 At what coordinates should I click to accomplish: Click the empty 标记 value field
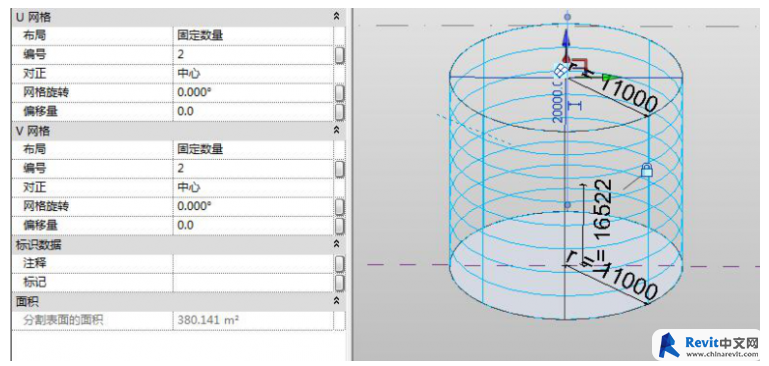pyautogui.click(x=253, y=282)
